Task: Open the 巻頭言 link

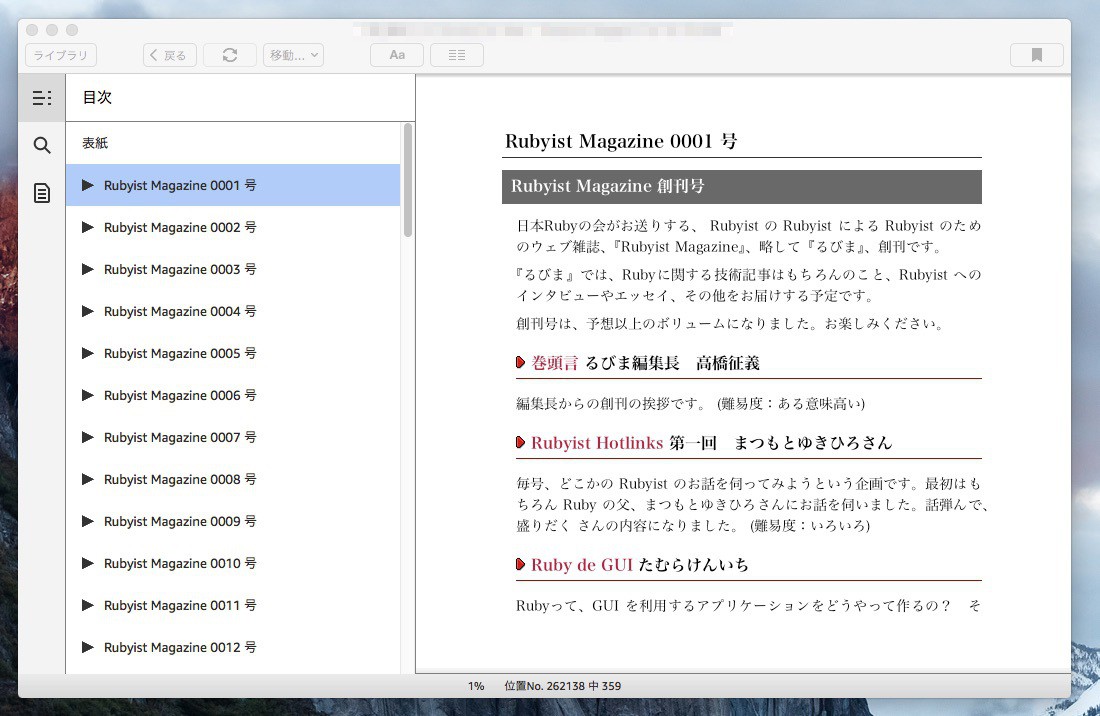Action: 554,363
